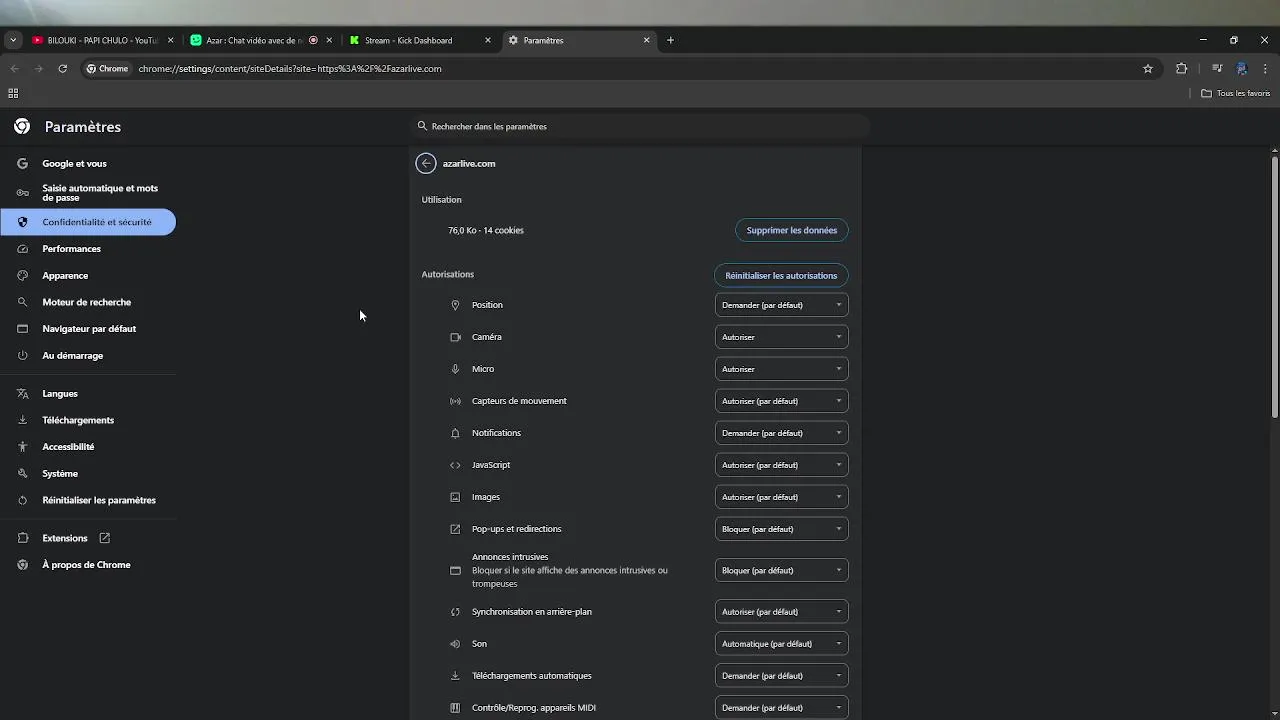This screenshot has height=720, width=1280.
Task: Open the Caméra permission dropdown
Action: 781,337
